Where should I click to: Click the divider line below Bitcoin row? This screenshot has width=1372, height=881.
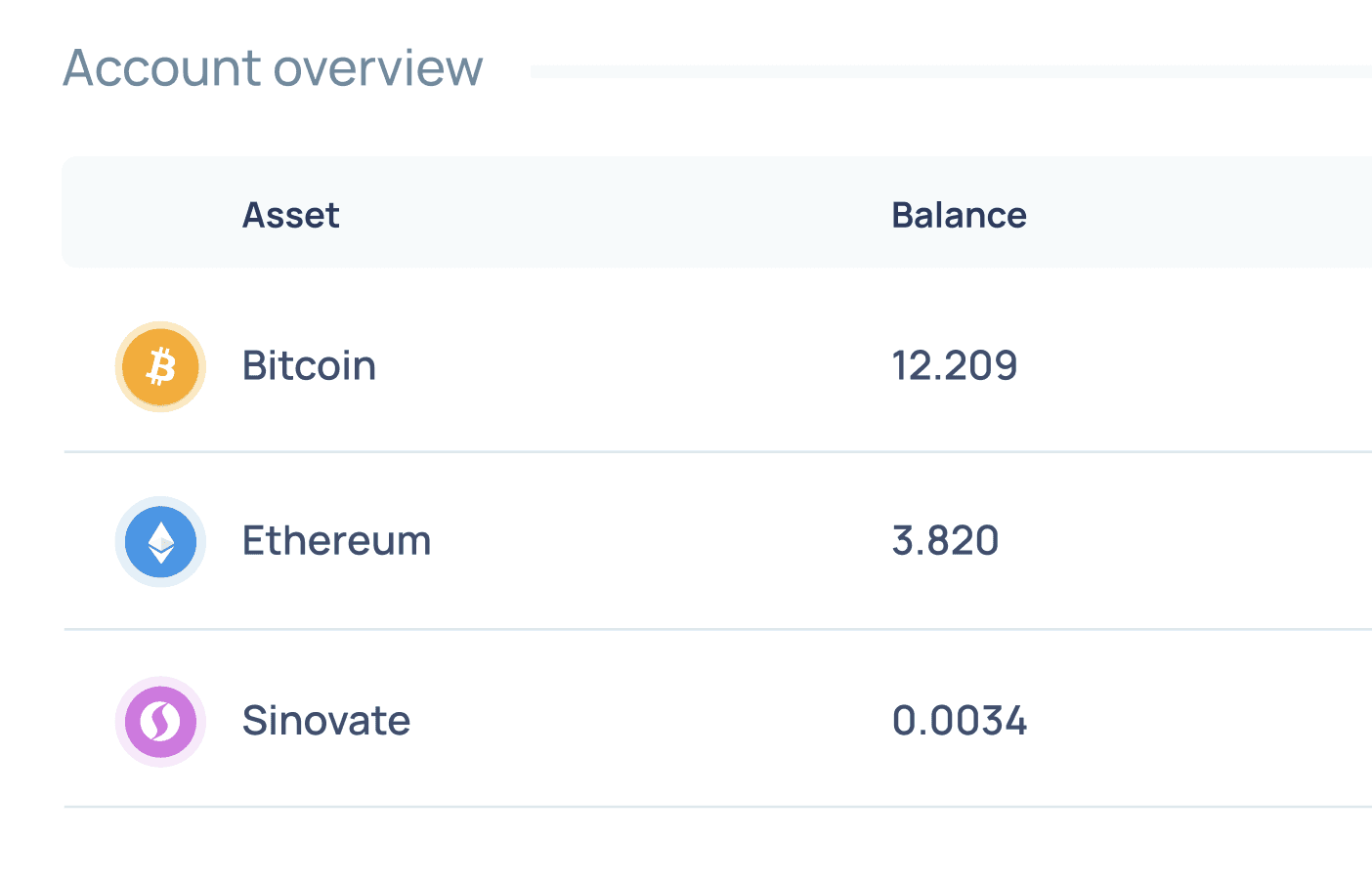pyautogui.click(x=717, y=452)
